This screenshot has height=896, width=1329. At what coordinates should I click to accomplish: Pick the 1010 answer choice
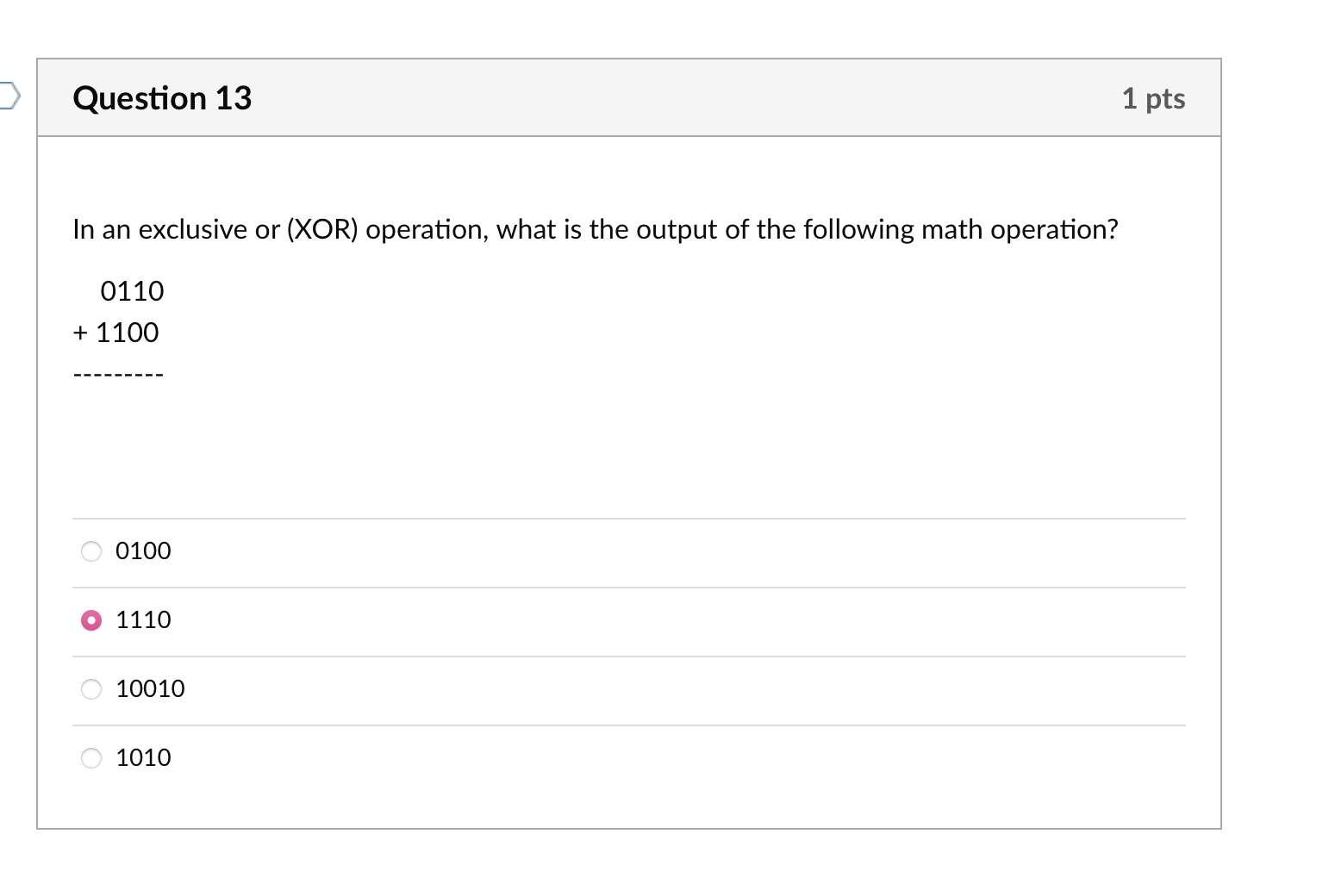(x=90, y=758)
